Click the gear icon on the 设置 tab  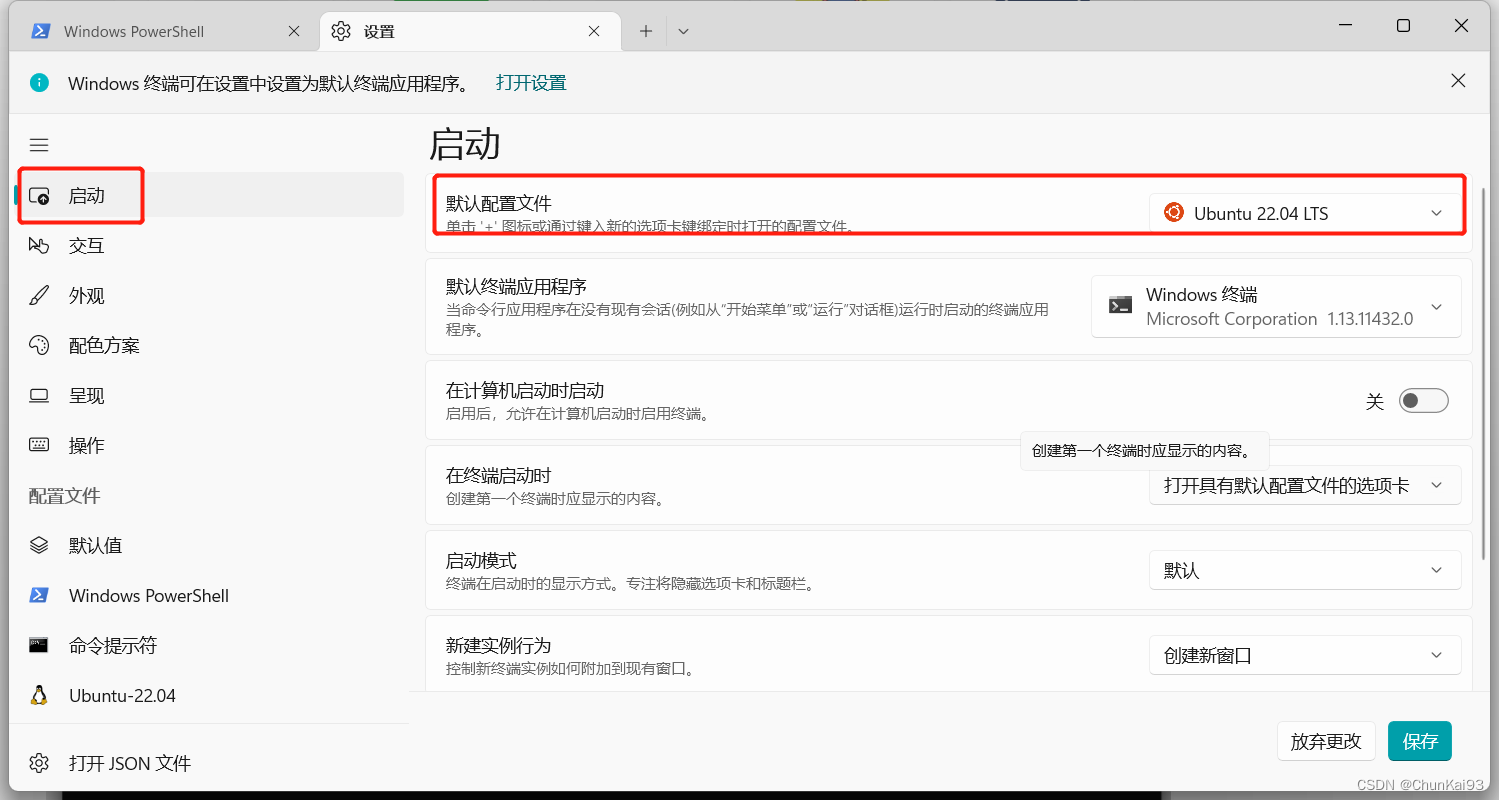point(341,31)
